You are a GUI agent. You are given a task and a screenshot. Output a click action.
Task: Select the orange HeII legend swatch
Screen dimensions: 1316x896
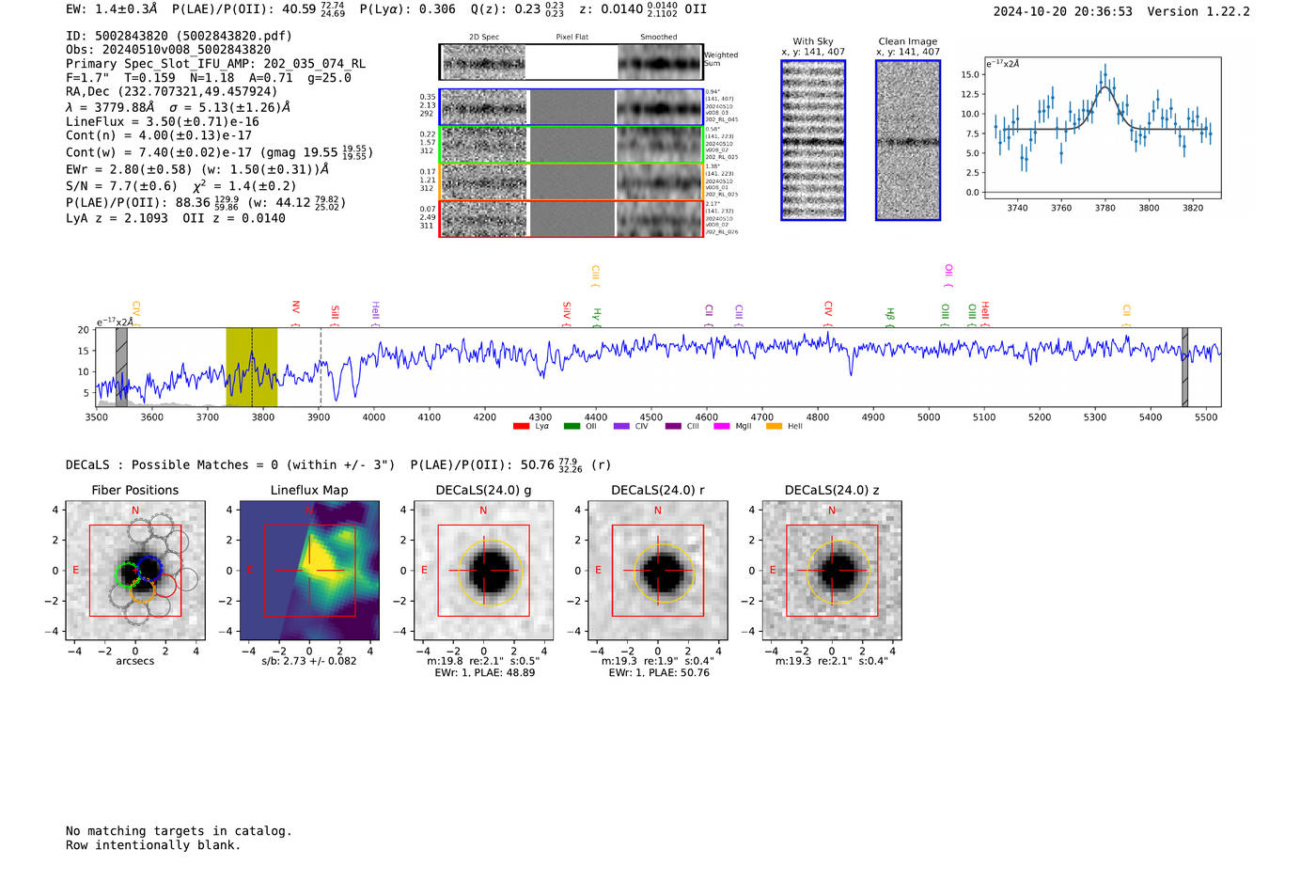pyautogui.click(x=774, y=427)
